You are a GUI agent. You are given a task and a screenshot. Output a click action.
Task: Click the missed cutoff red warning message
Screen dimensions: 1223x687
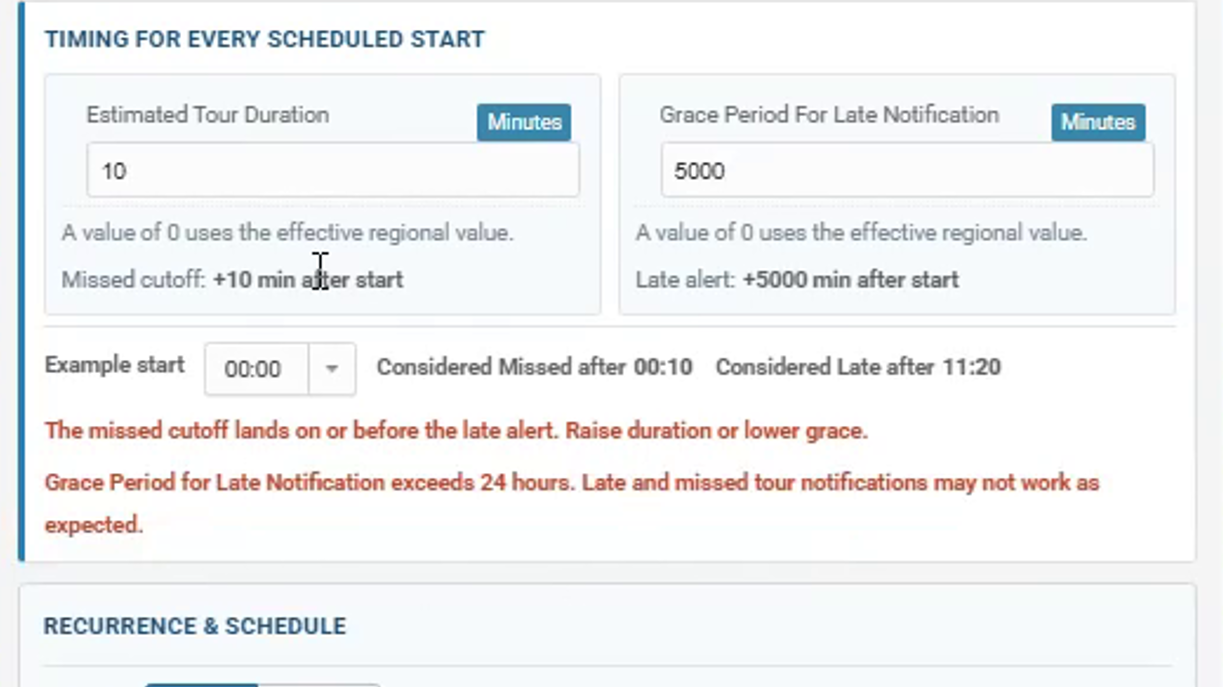click(x=456, y=431)
